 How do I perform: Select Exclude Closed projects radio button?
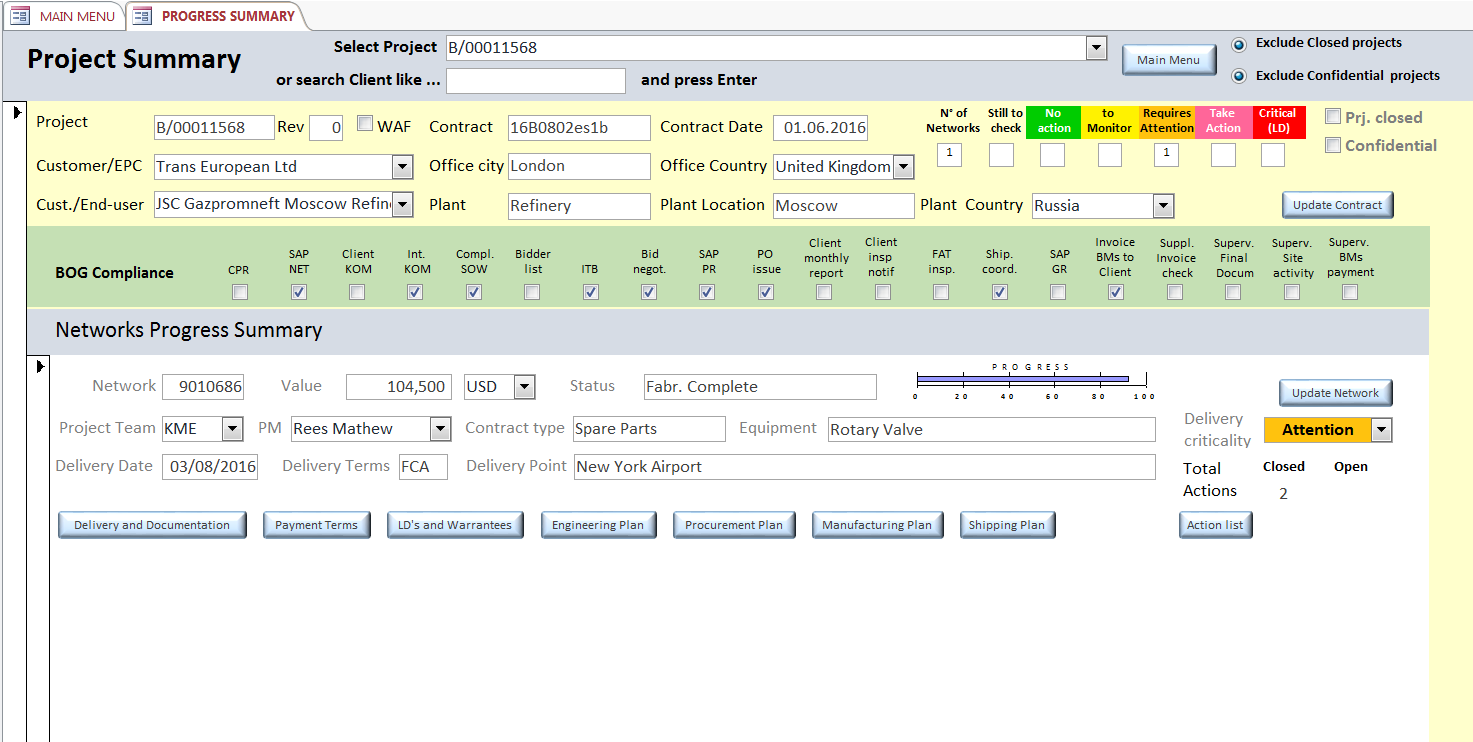click(1240, 44)
